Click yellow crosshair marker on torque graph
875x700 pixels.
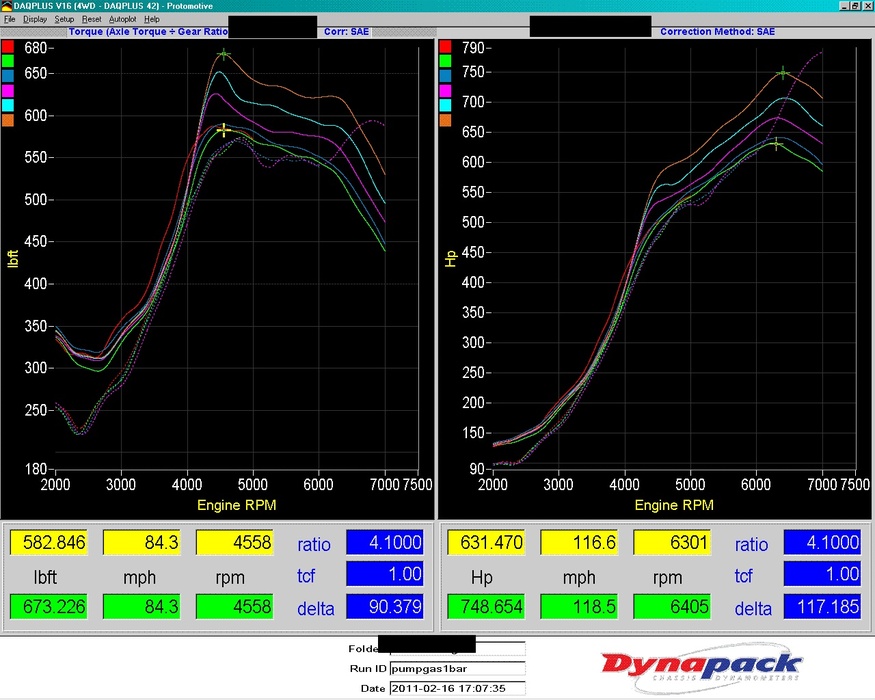point(224,130)
